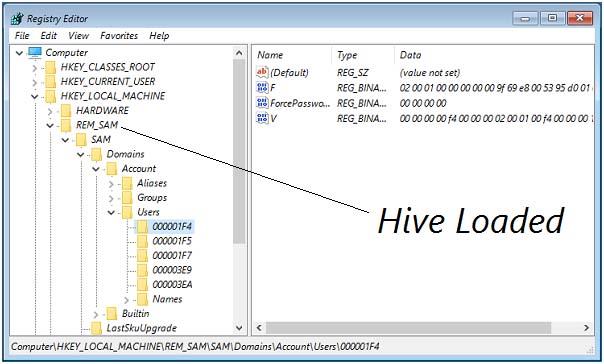Collapse the SAM key
Screen dimensions: 604x364
tap(65, 140)
